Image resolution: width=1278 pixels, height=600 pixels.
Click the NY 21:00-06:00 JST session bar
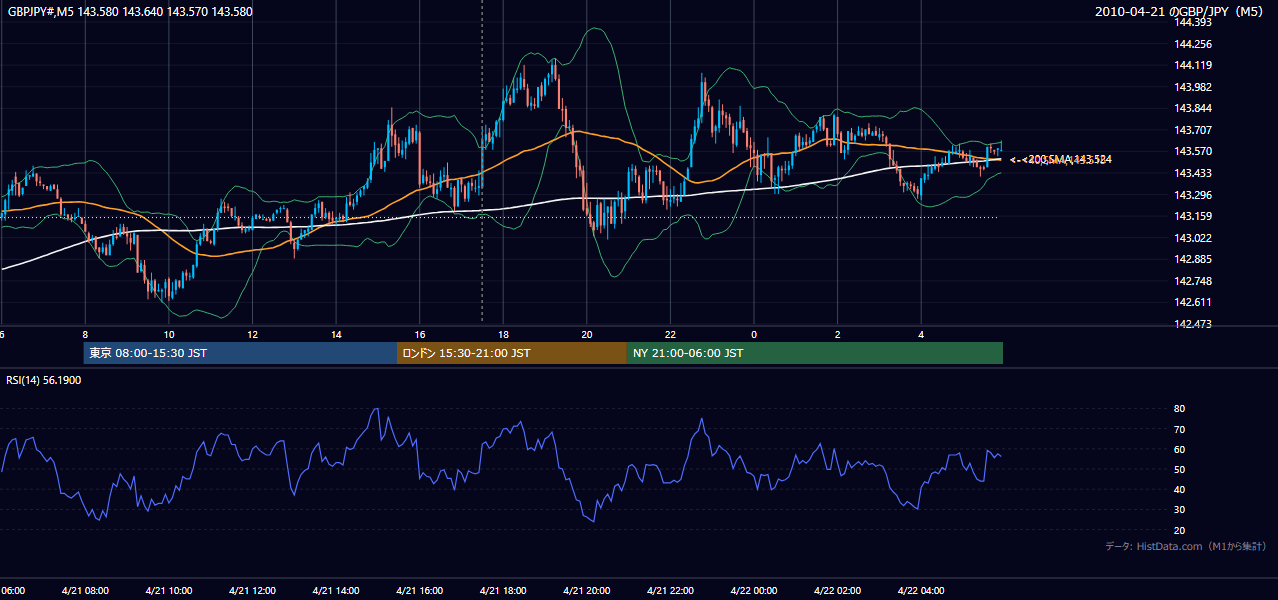coord(815,353)
